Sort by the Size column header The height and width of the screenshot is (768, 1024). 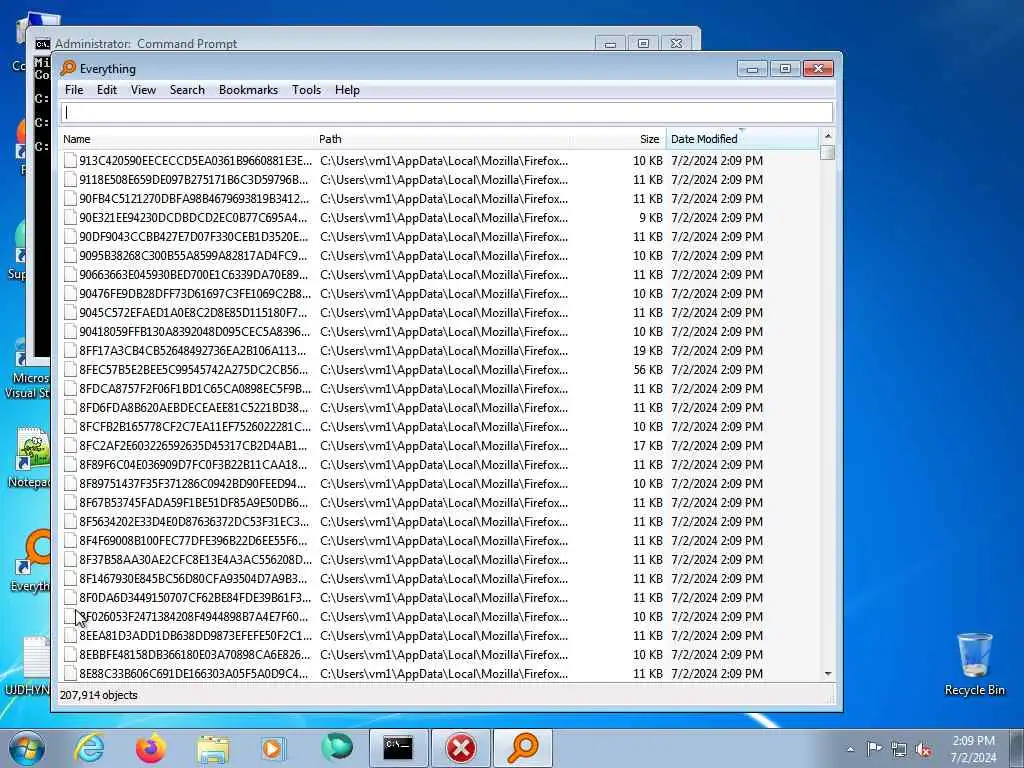tap(618, 139)
